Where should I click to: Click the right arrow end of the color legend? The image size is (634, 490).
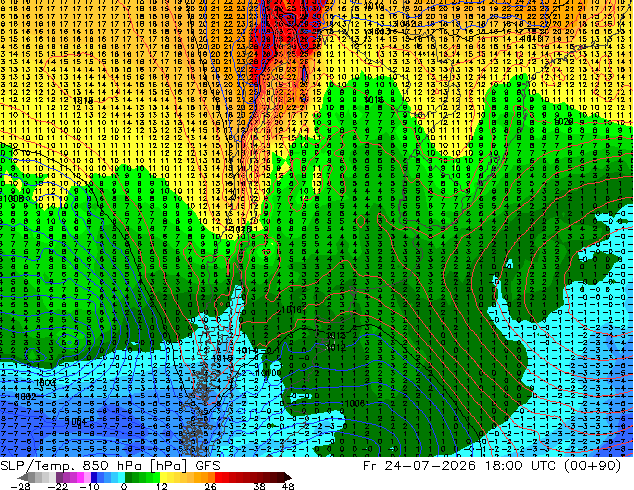click(x=288, y=477)
